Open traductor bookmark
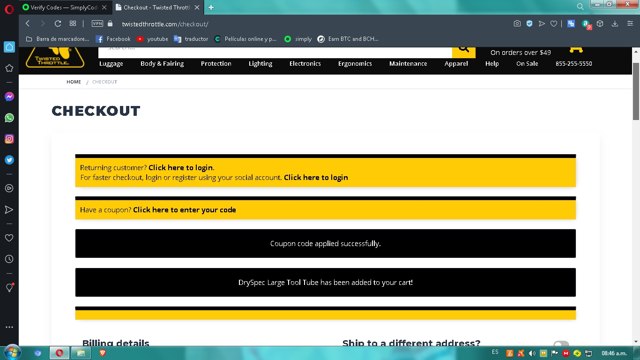The image size is (640, 360). click(191, 39)
